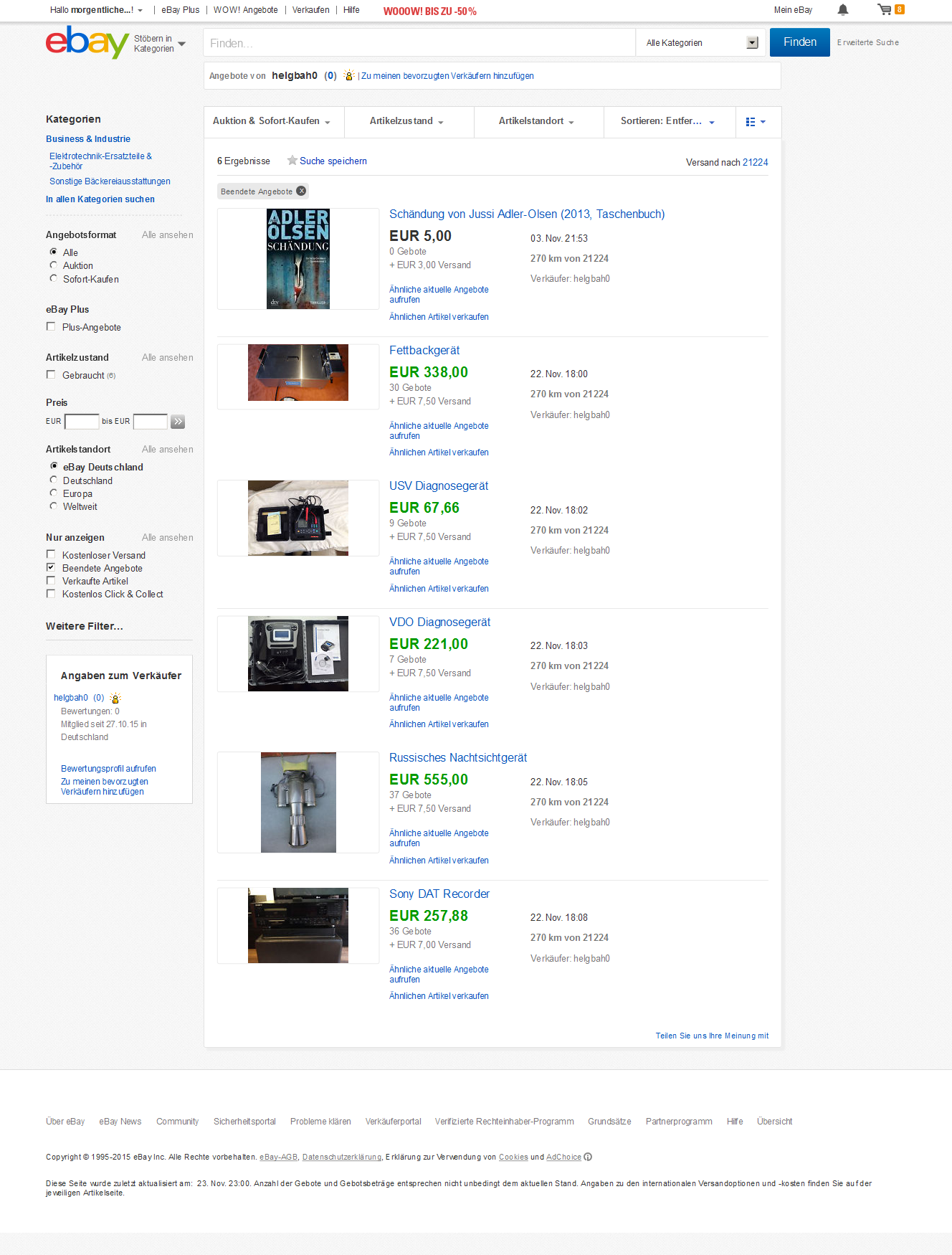
Task: Click the Russisches Nachtsichtgerät thumbnail
Action: 298,802
